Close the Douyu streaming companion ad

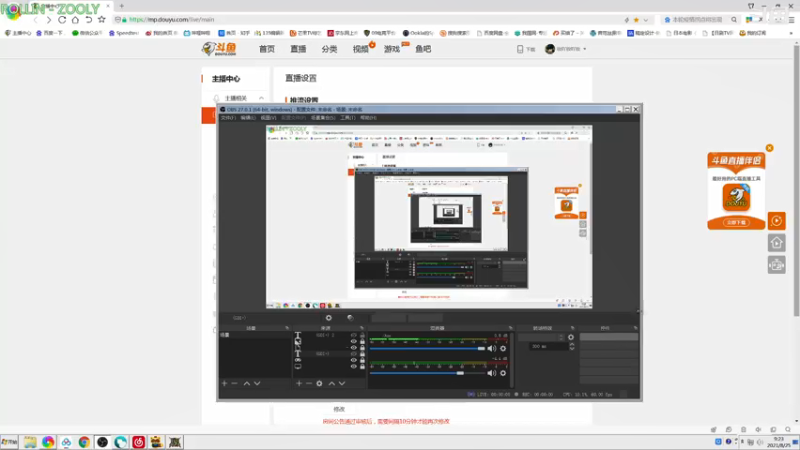pyautogui.click(x=769, y=148)
